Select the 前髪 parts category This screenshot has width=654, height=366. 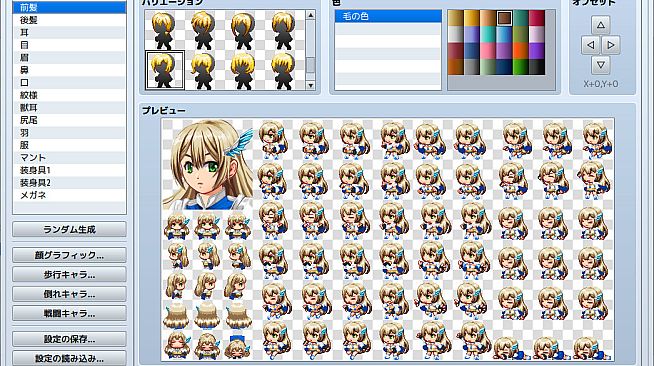point(69,8)
